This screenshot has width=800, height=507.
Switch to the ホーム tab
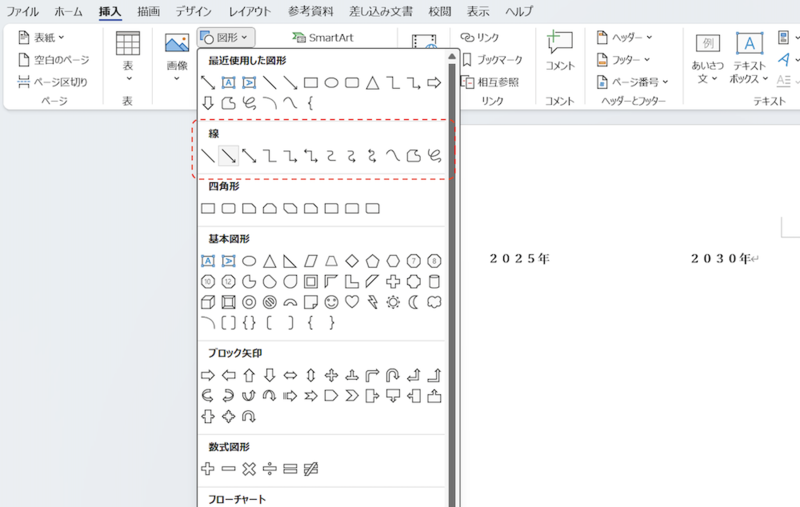pos(68,11)
